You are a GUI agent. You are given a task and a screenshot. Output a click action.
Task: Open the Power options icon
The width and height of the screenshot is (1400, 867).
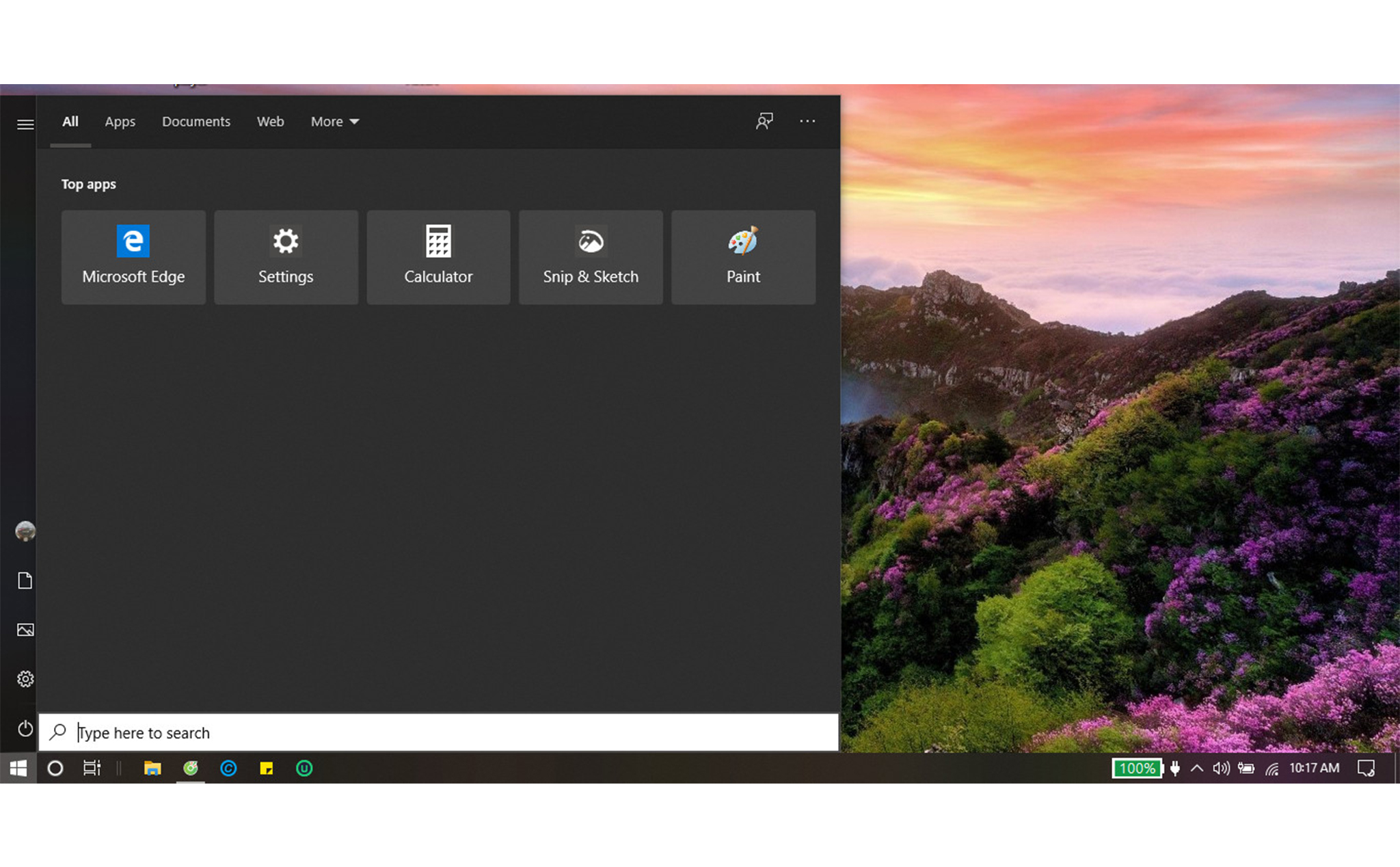coord(25,728)
